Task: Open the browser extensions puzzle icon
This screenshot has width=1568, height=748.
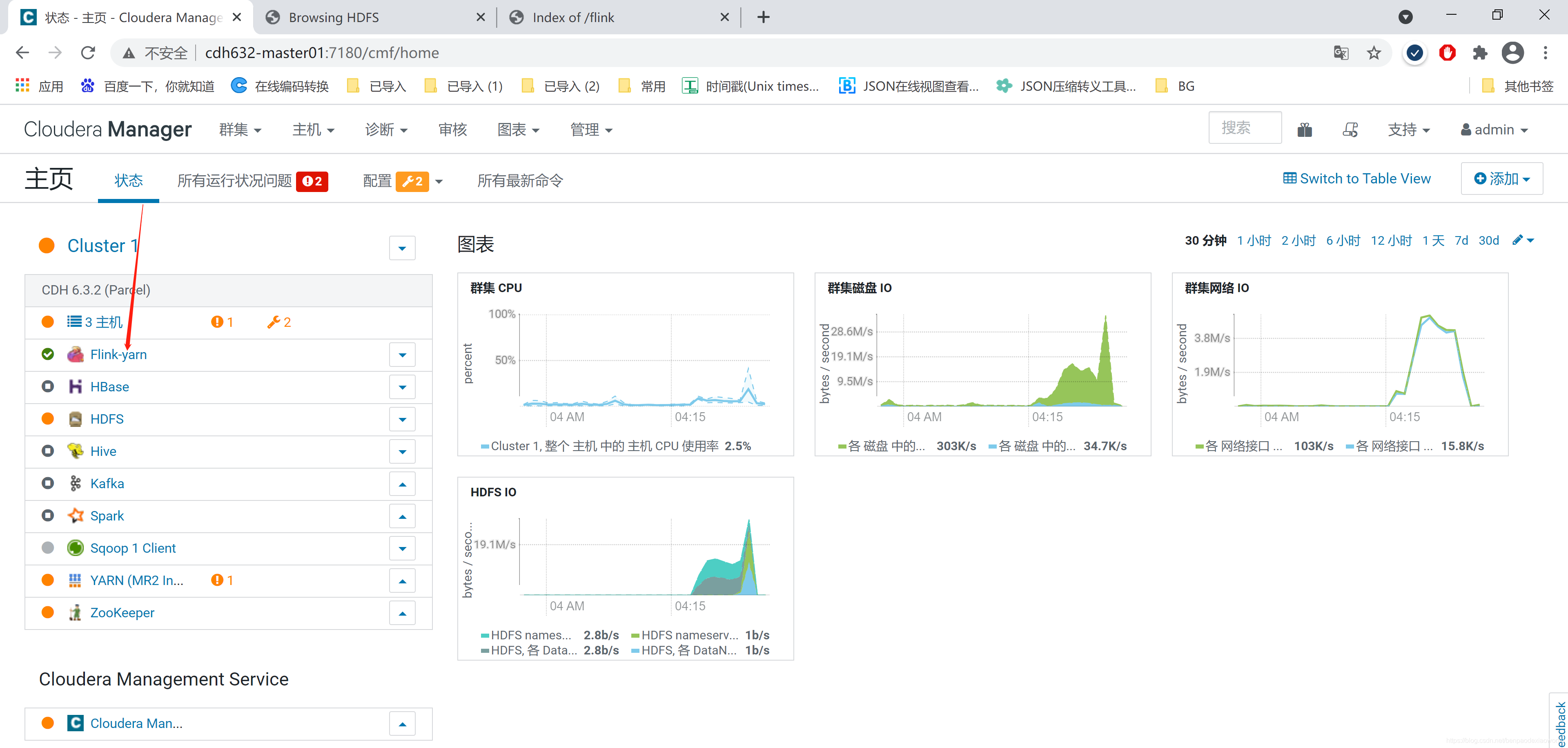Action: 1480,53
